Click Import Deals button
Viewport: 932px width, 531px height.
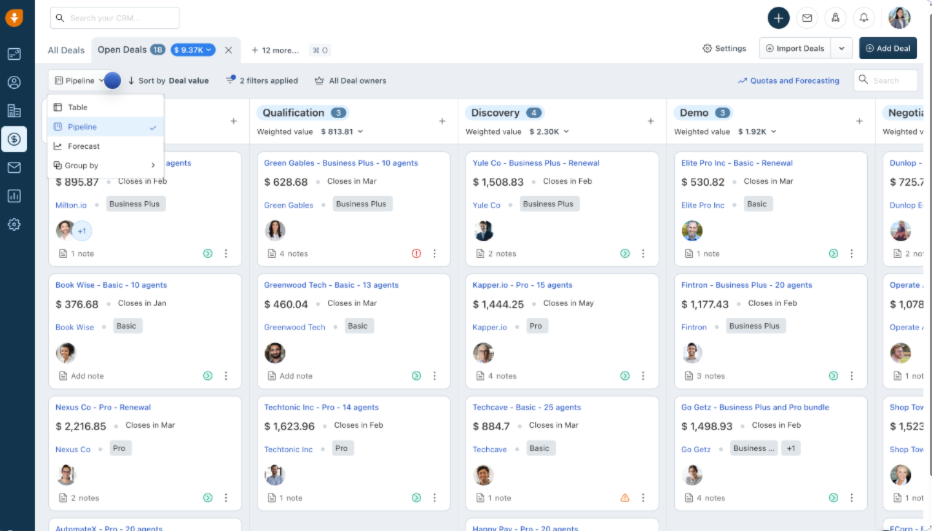point(795,48)
